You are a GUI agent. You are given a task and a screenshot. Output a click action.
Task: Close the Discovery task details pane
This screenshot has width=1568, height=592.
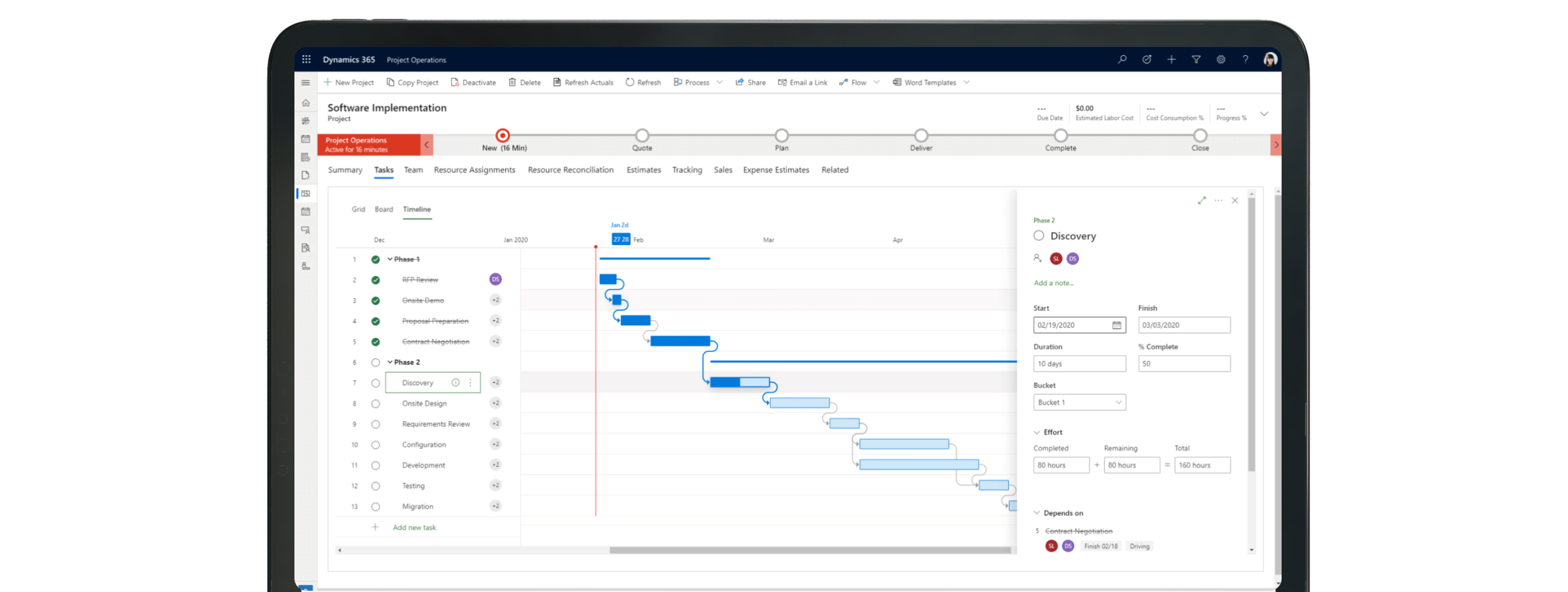click(1235, 200)
